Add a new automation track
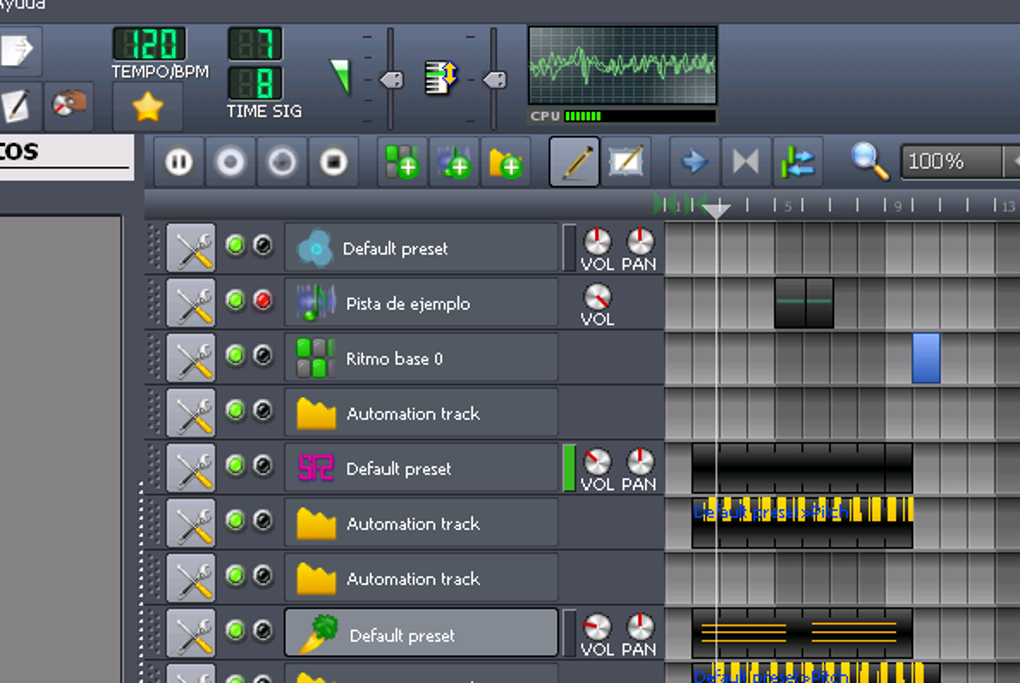Image resolution: width=1020 pixels, height=683 pixels. pyautogui.click(x=505, y=162)
